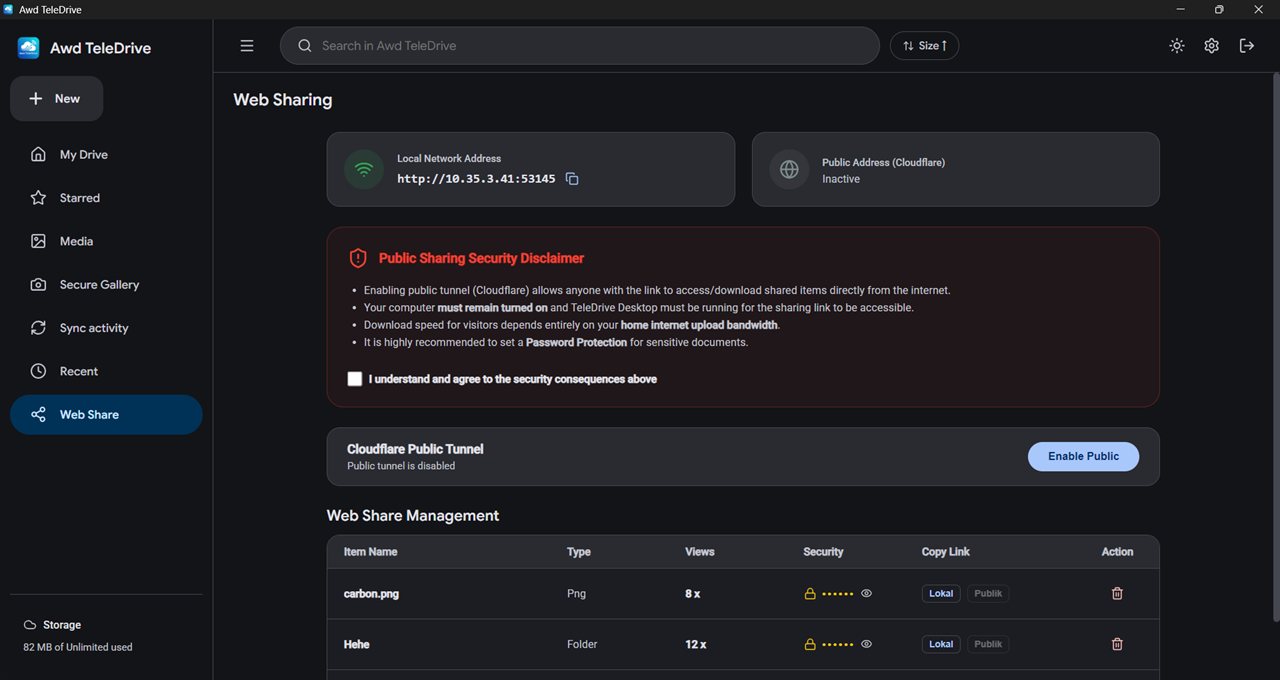Switch light/dark theme with sun icon

pyautogui.click(x=1177, y=46)
